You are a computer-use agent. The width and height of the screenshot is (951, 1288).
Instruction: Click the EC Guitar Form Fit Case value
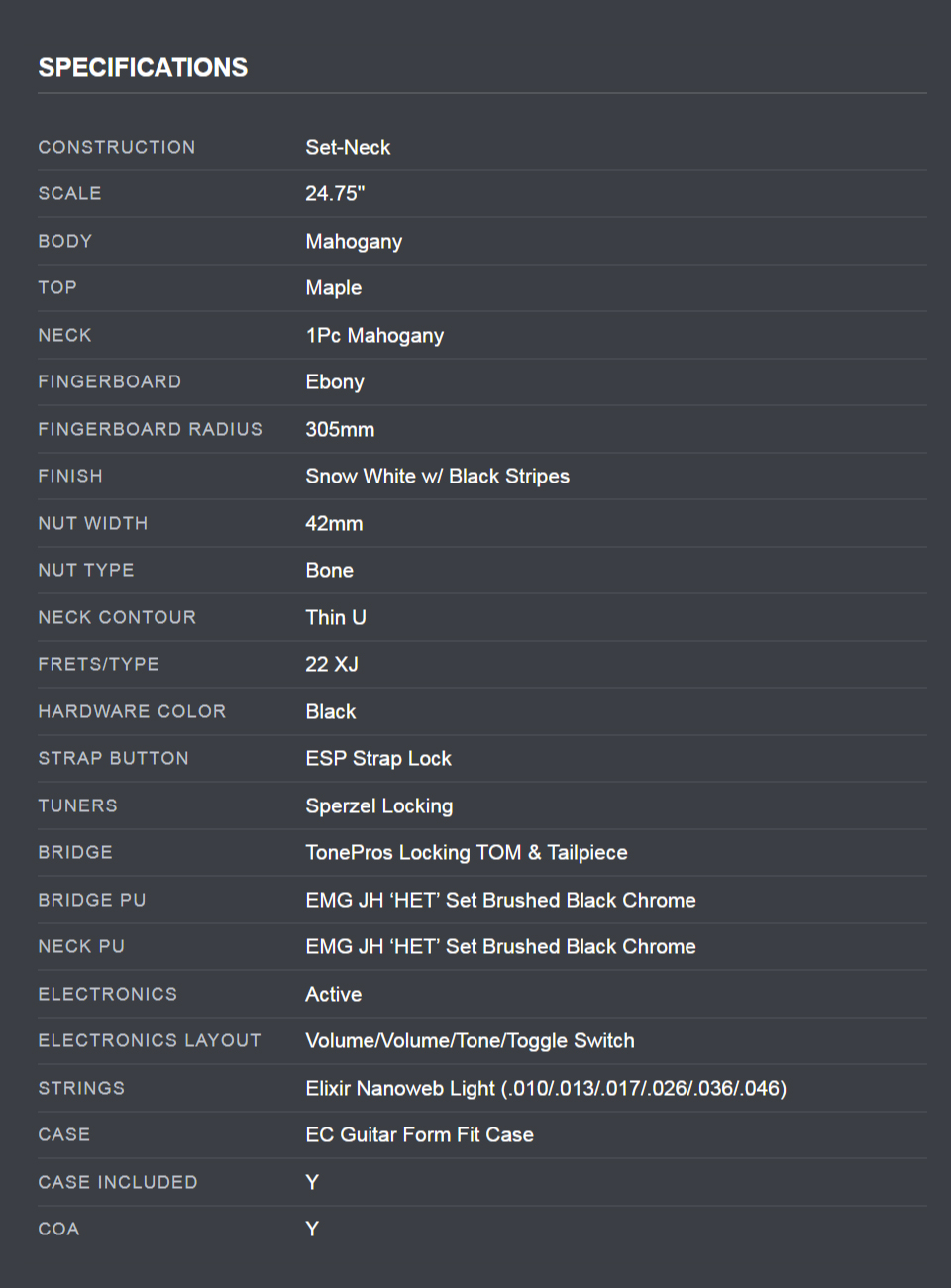coord(419,1135)
